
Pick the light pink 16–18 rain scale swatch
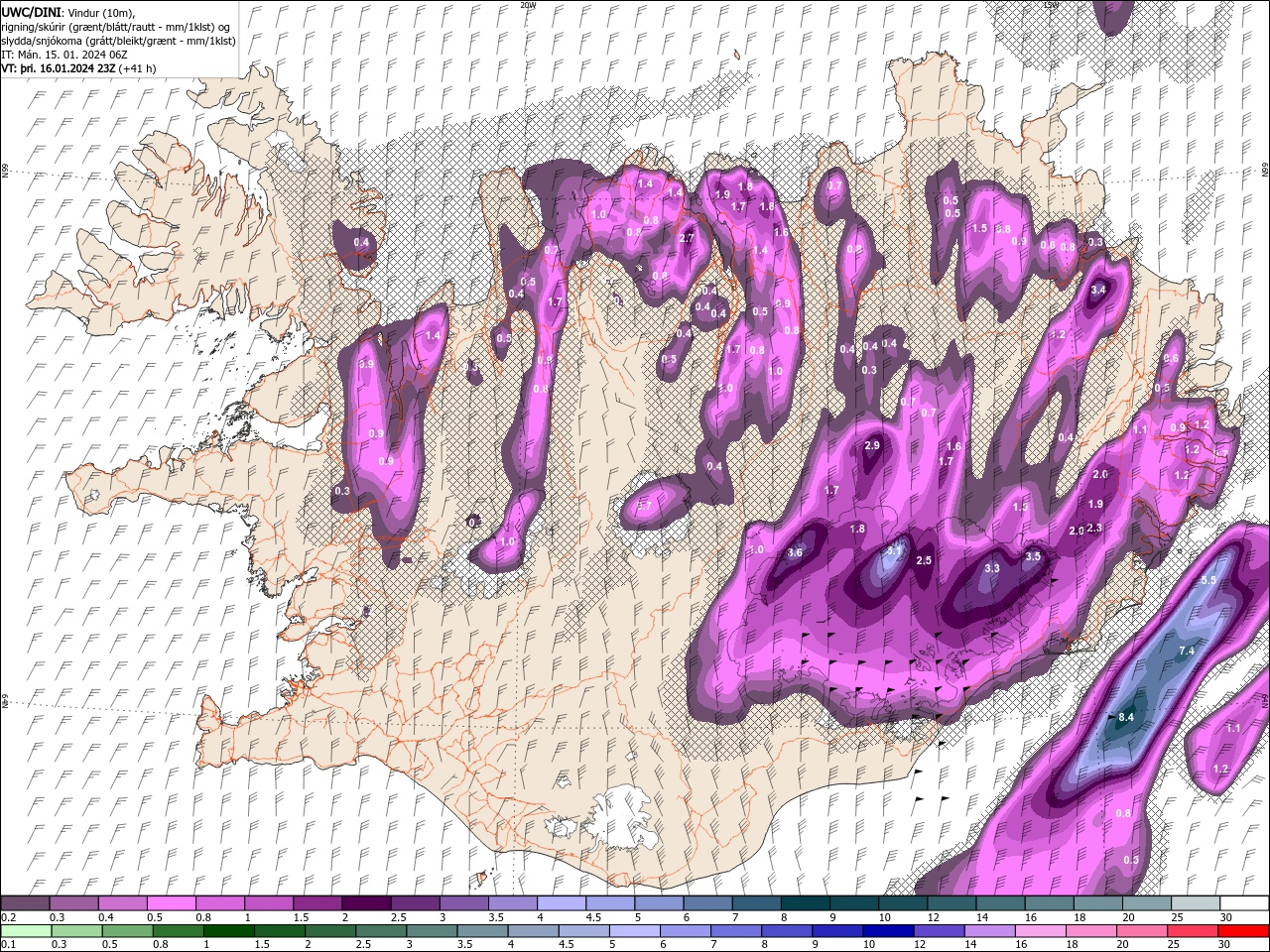coord(1040,930)
